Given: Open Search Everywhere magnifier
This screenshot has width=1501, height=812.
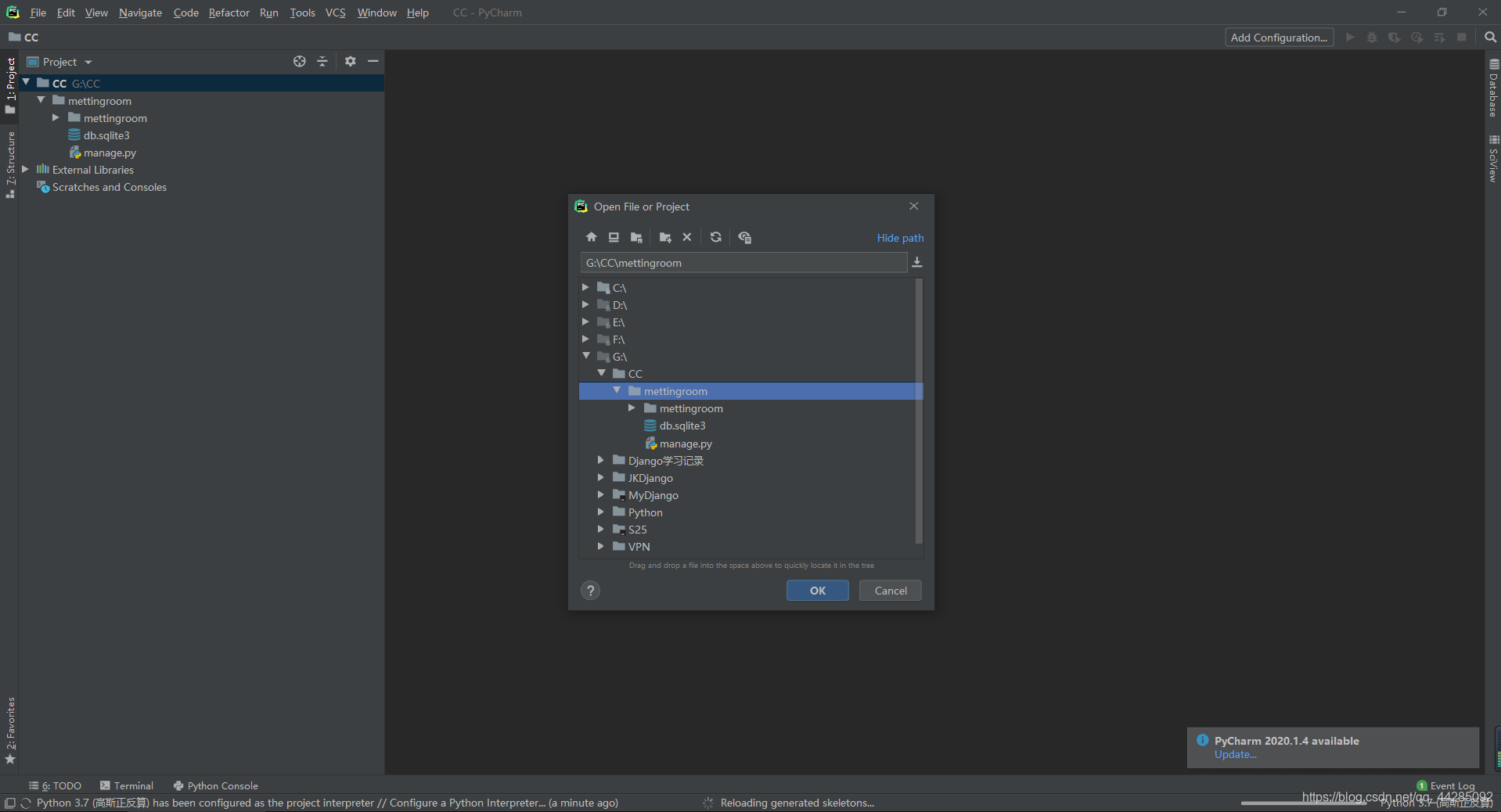Looking at the screenshot, I should pyautogui.click(x=1490, y=38).
